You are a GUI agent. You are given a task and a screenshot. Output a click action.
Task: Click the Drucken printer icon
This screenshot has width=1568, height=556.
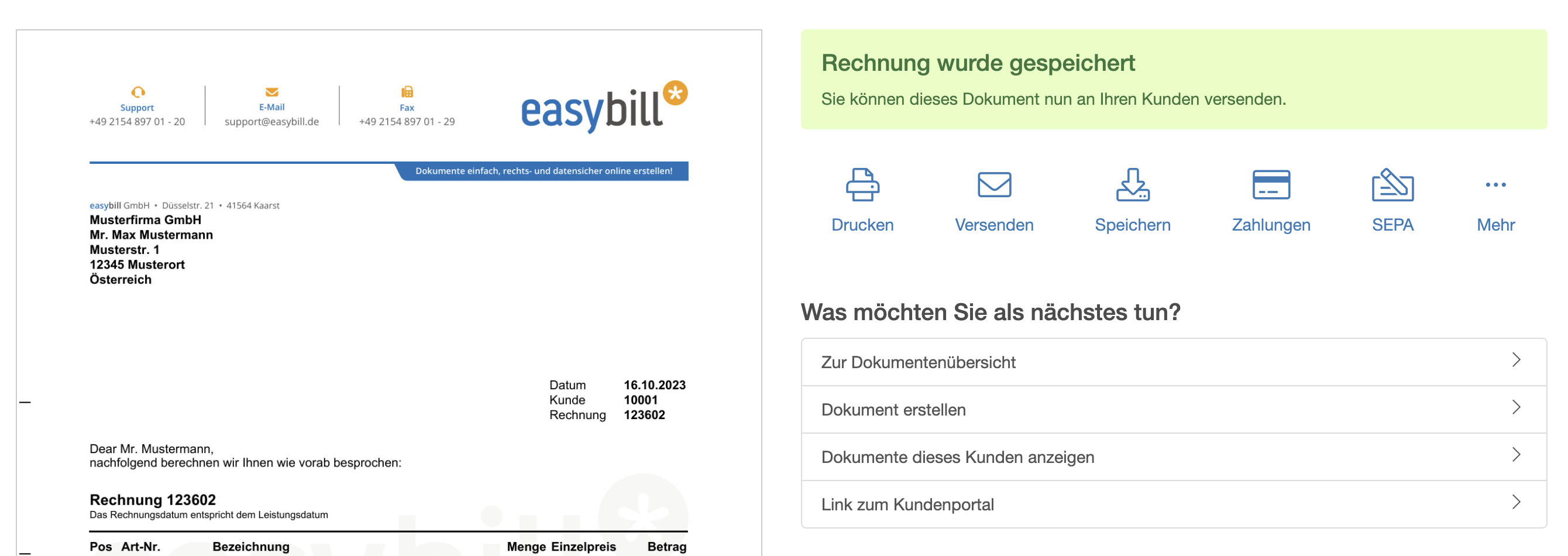pyautogui.click(x=862, y=184)
